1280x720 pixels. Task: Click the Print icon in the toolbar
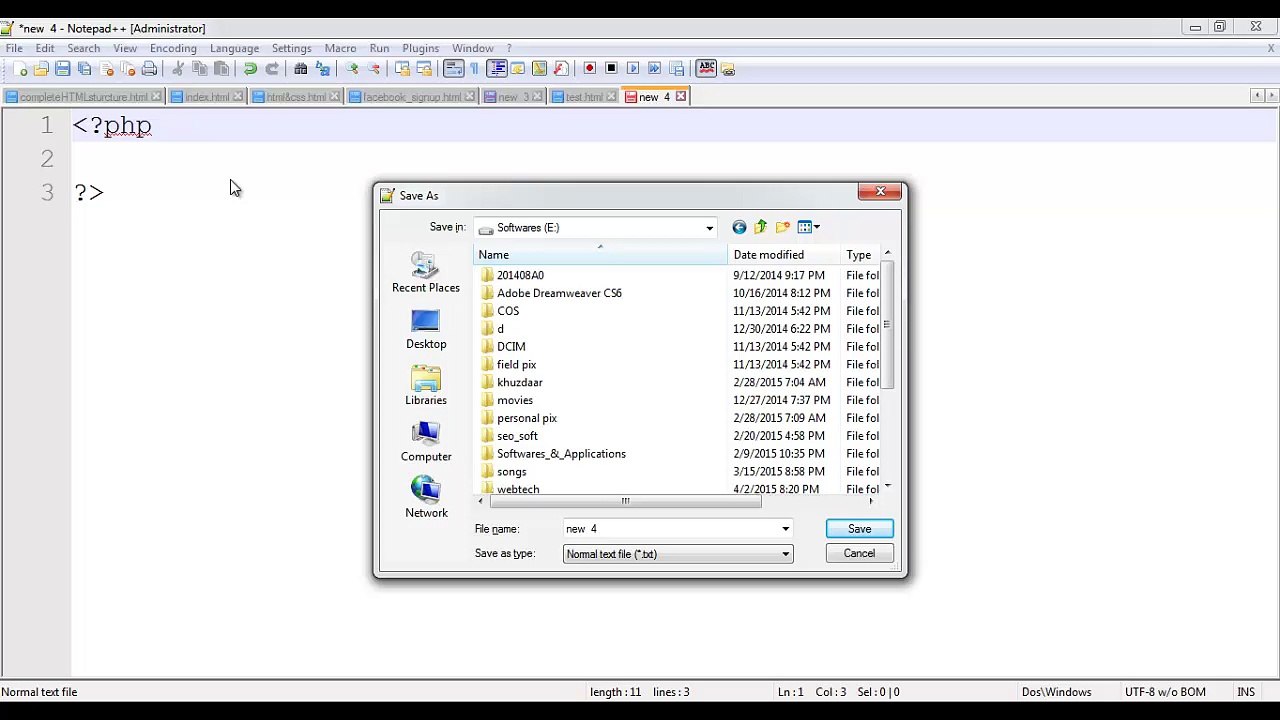pos(149,69)
